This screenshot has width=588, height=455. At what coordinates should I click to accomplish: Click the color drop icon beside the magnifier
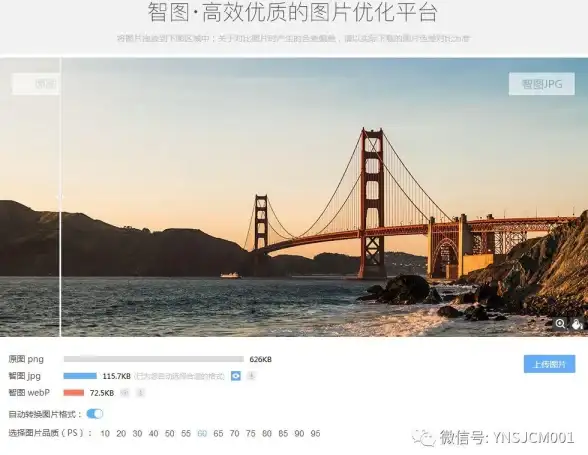click(x=577, y=324)
